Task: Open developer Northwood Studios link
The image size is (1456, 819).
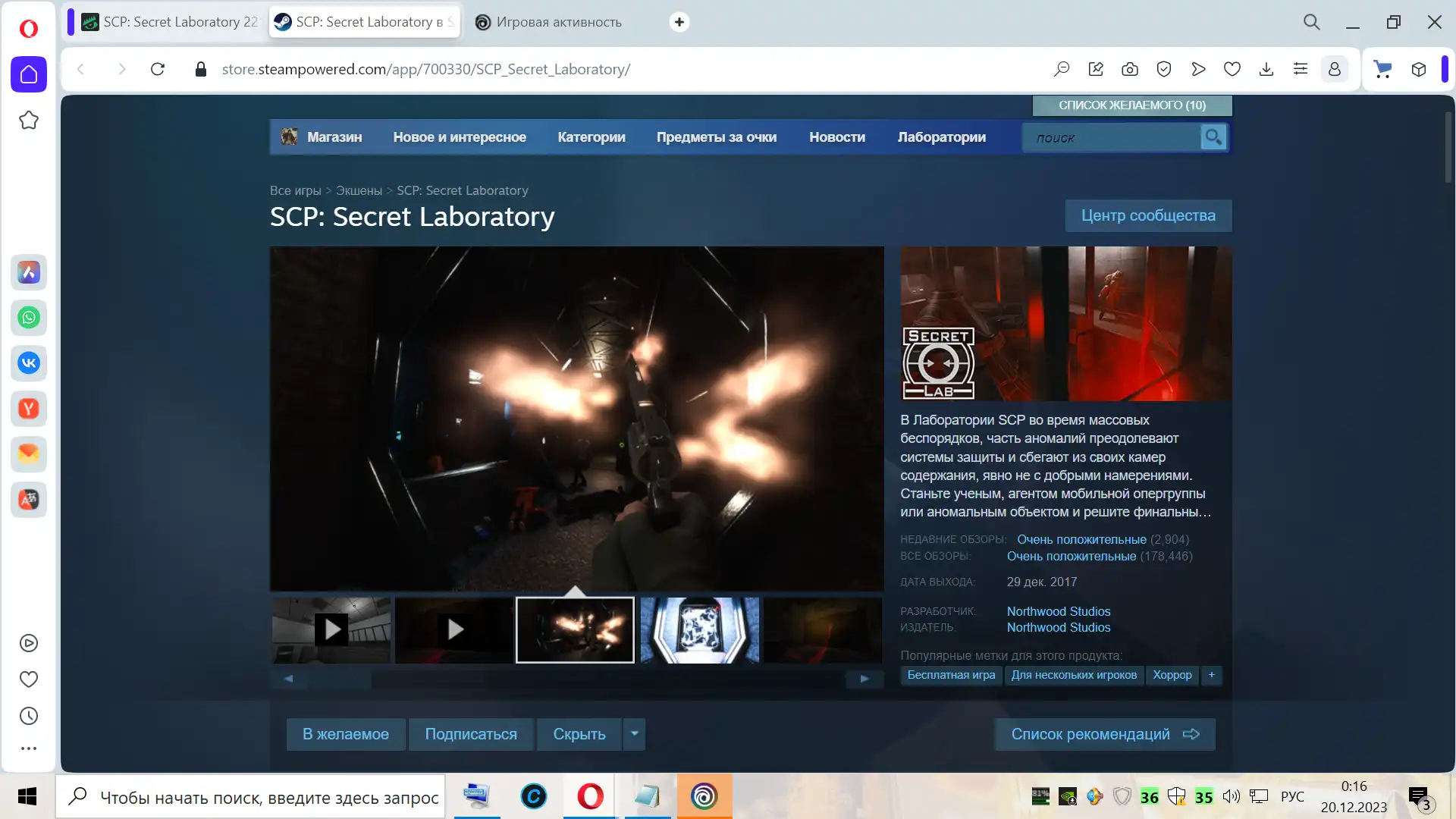Action: [x=1059, y=611]
